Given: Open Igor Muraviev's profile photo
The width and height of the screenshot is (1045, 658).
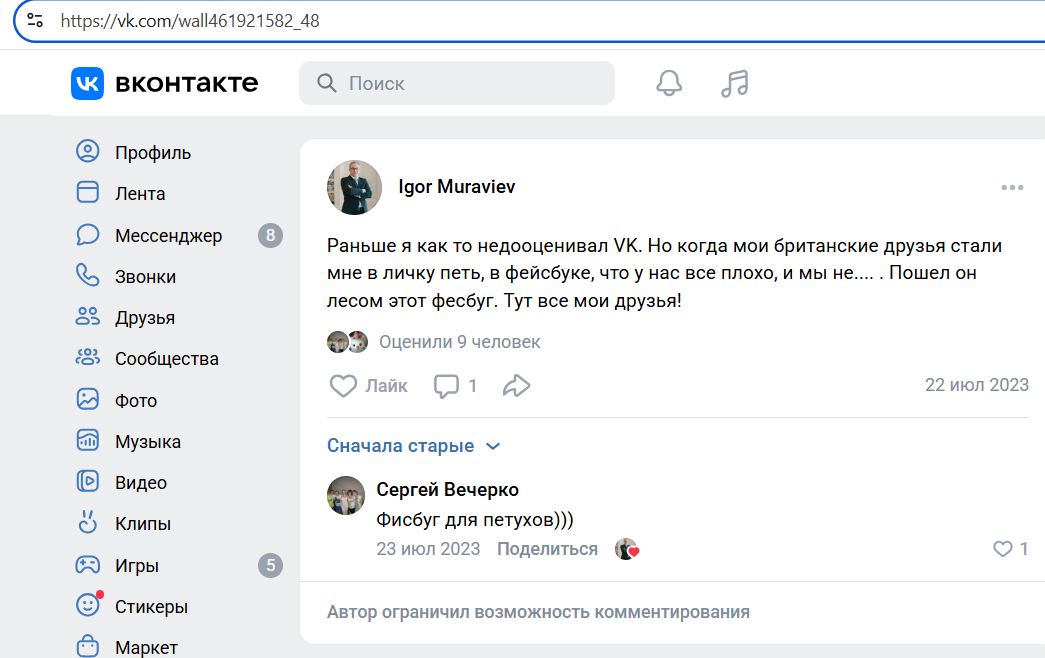Looking at the screenshot, I should [352, 187].
